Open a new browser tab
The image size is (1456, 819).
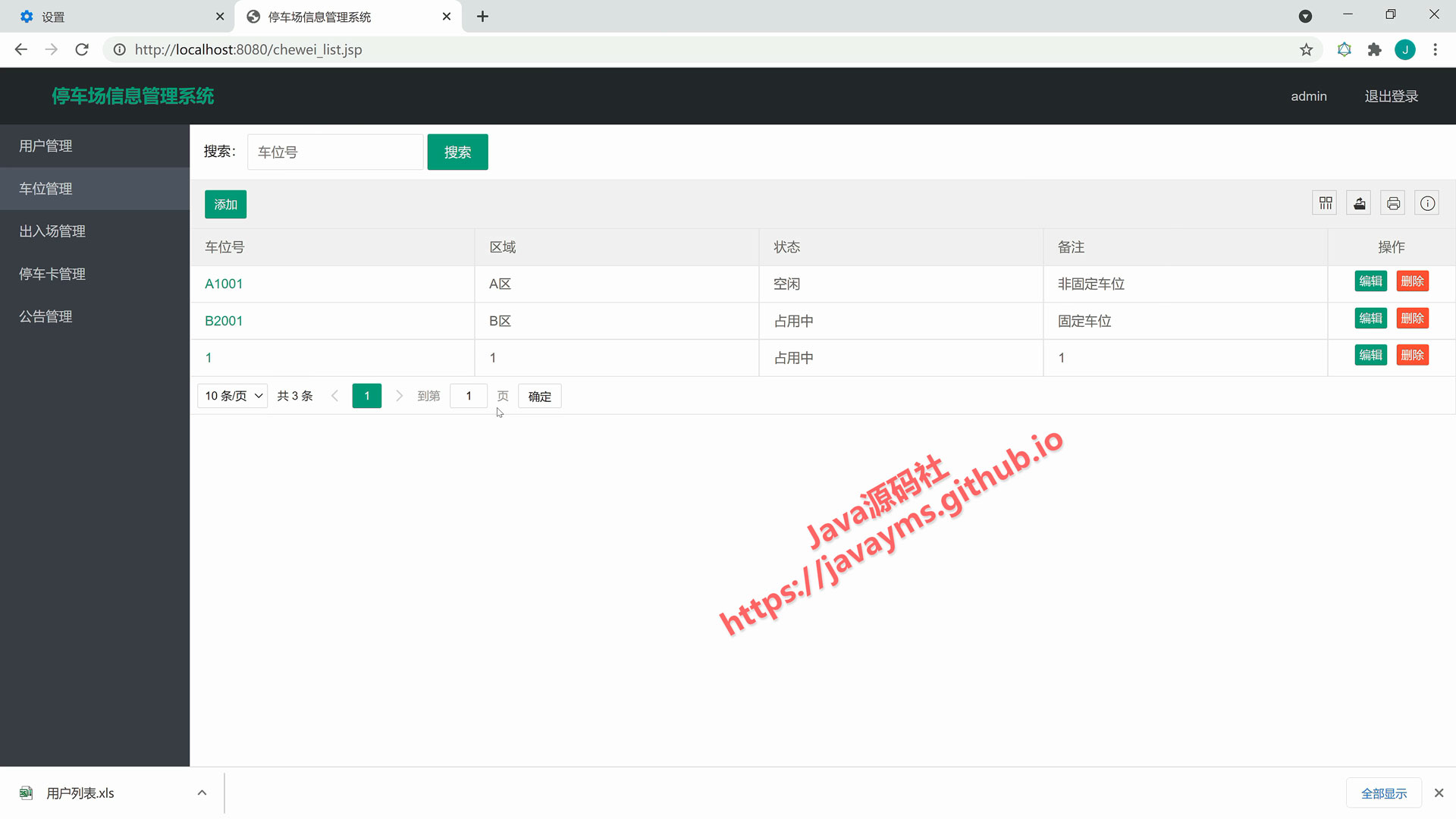[482, 17]
